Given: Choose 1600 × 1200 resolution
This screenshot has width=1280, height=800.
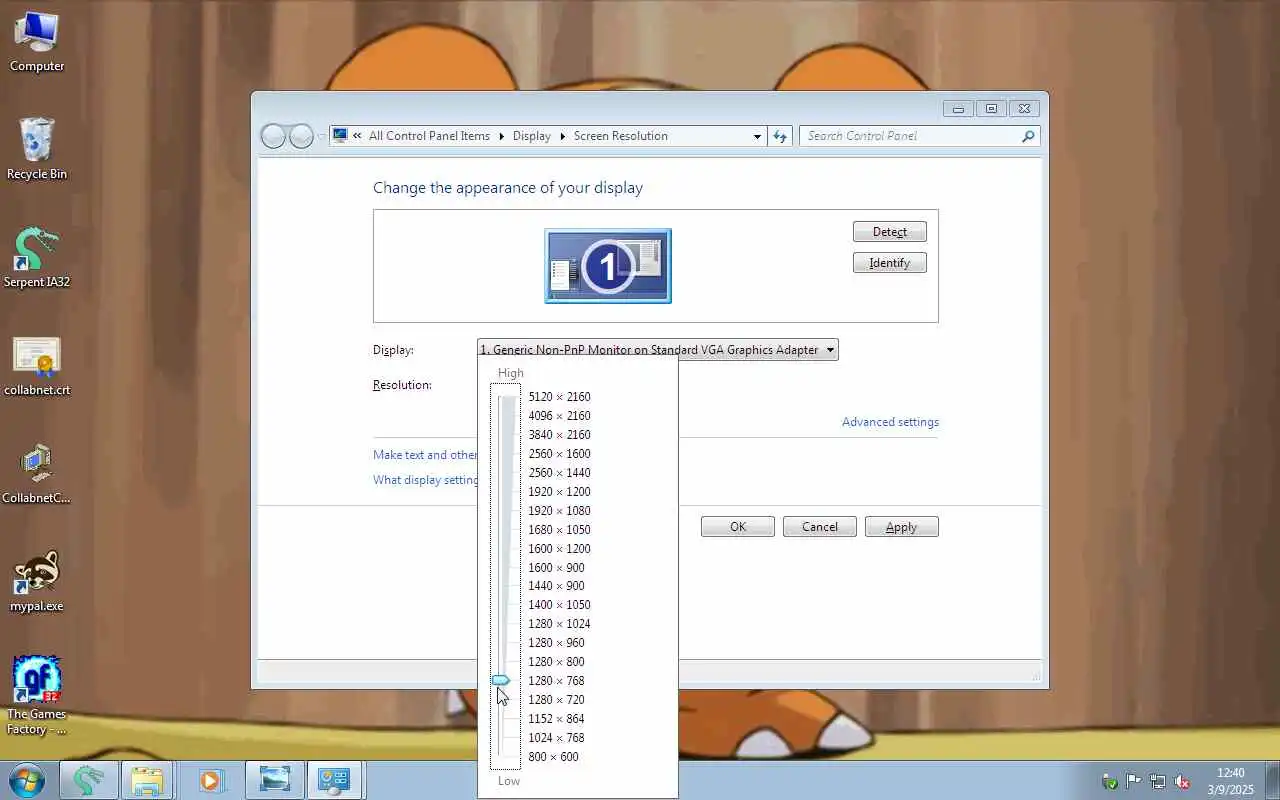Looking at the screenshot, I should pos(559,549).
